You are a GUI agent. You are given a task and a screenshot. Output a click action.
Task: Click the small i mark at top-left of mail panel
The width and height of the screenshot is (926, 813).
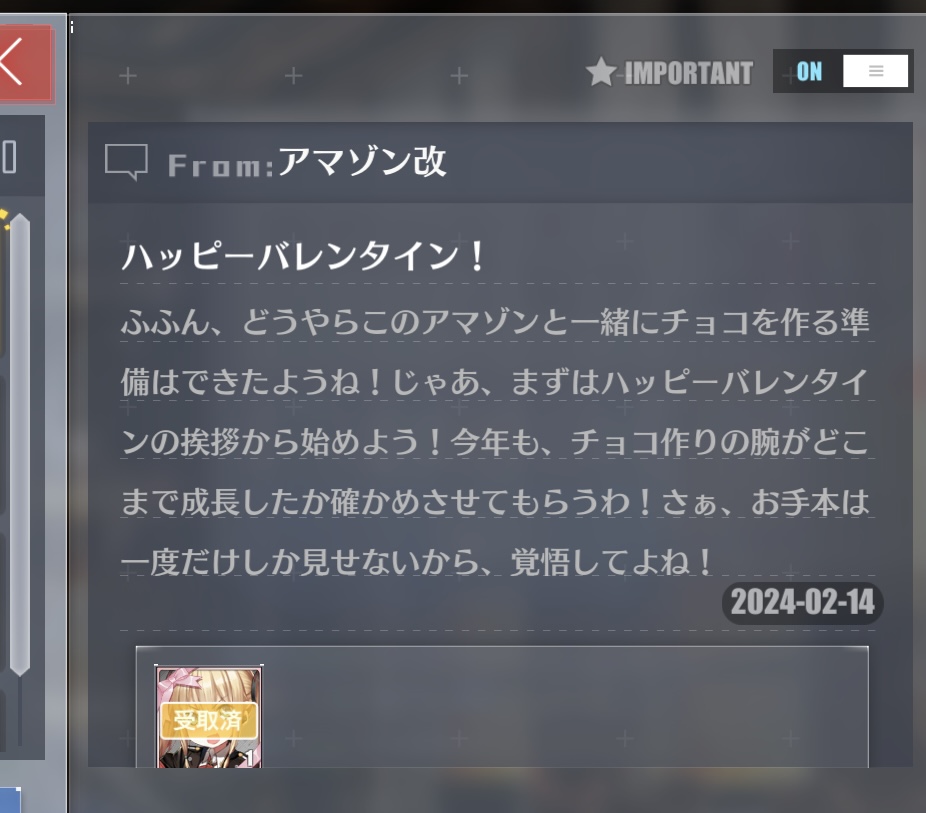pos(71,27)
